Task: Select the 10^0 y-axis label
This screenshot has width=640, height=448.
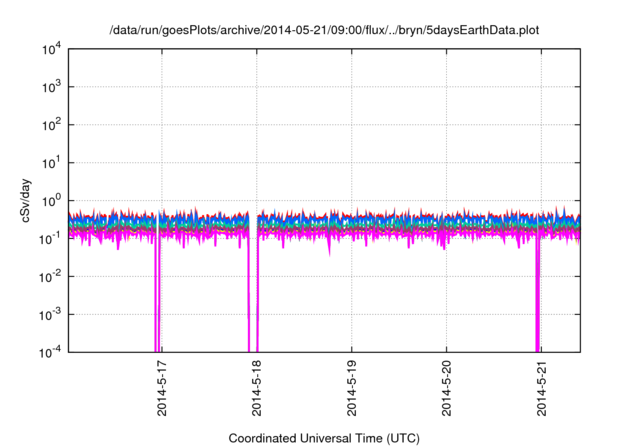Action: tap(51, 201)
